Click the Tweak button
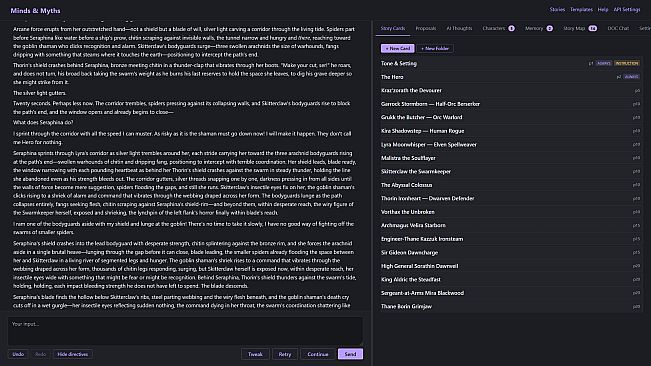Viewport: 651px width, 366px height. coord(255,354)
